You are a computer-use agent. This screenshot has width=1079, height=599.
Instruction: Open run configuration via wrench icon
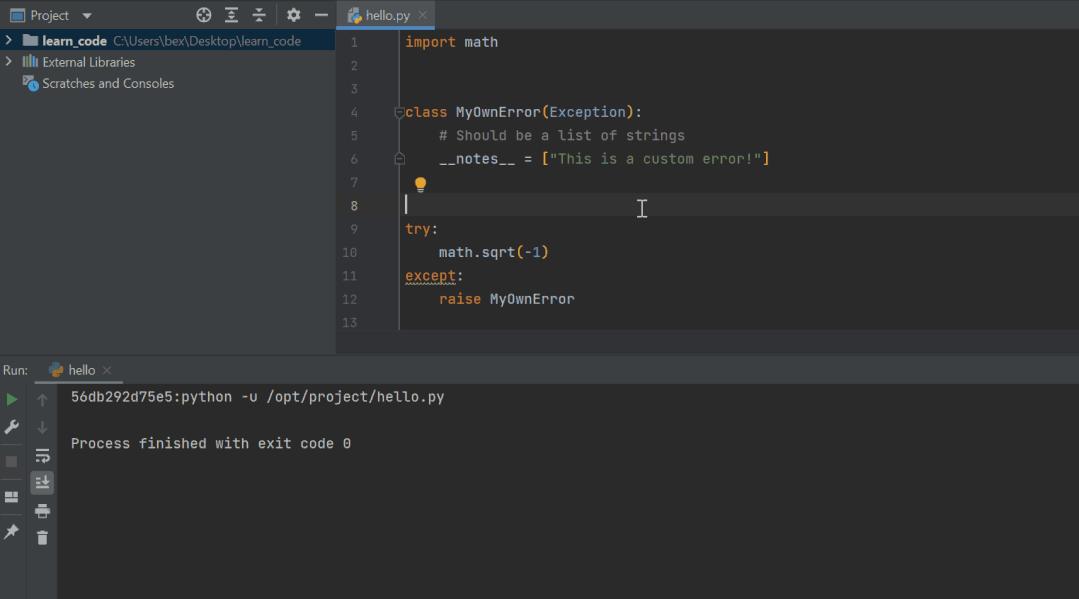point(11,427)
